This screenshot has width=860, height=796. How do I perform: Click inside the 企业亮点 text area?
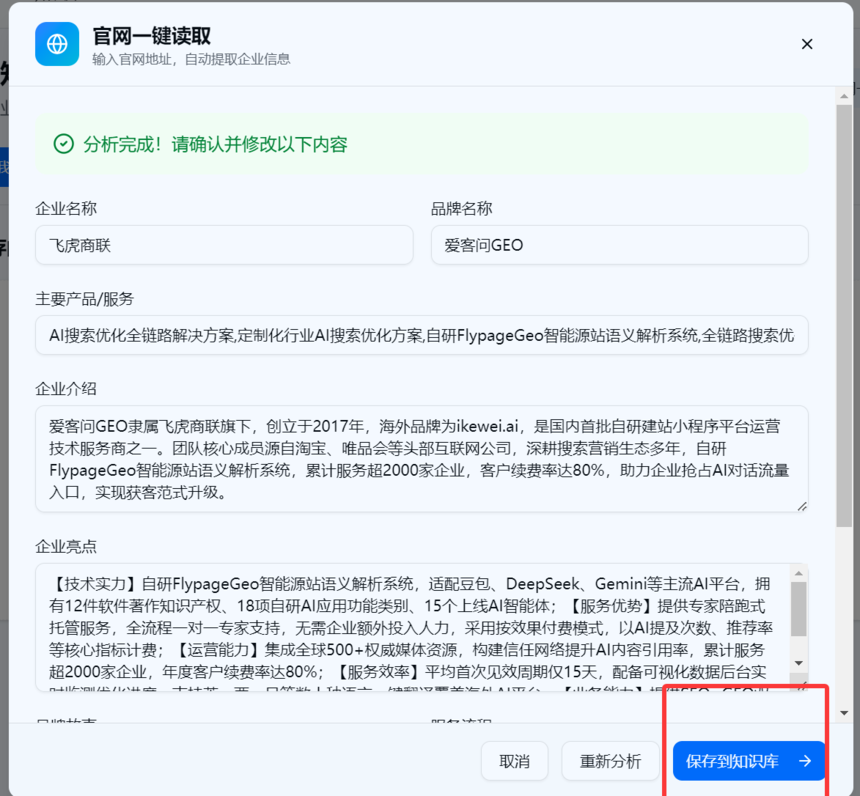[414, 628]
